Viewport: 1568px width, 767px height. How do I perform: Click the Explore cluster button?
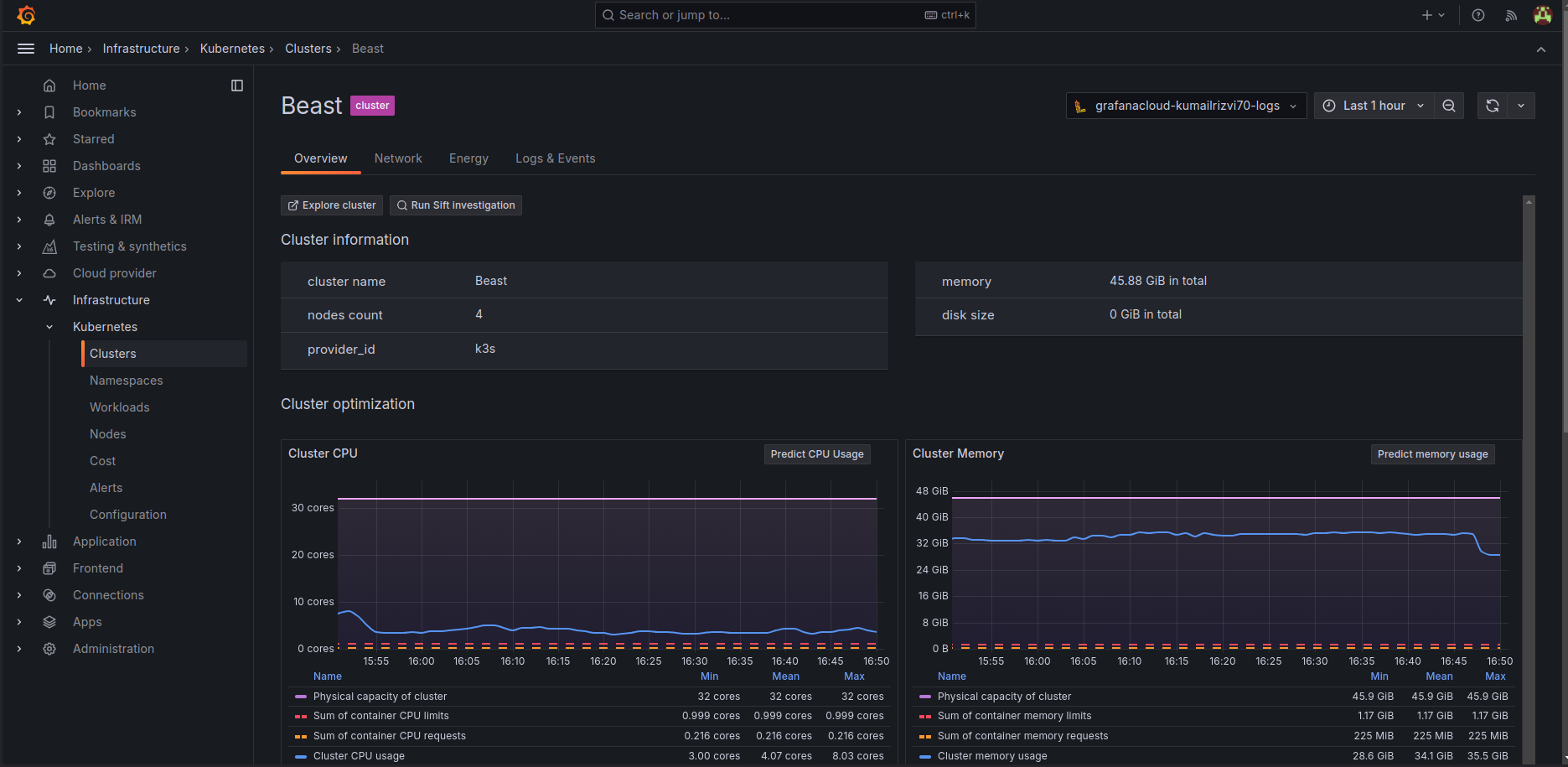[332, 205]
